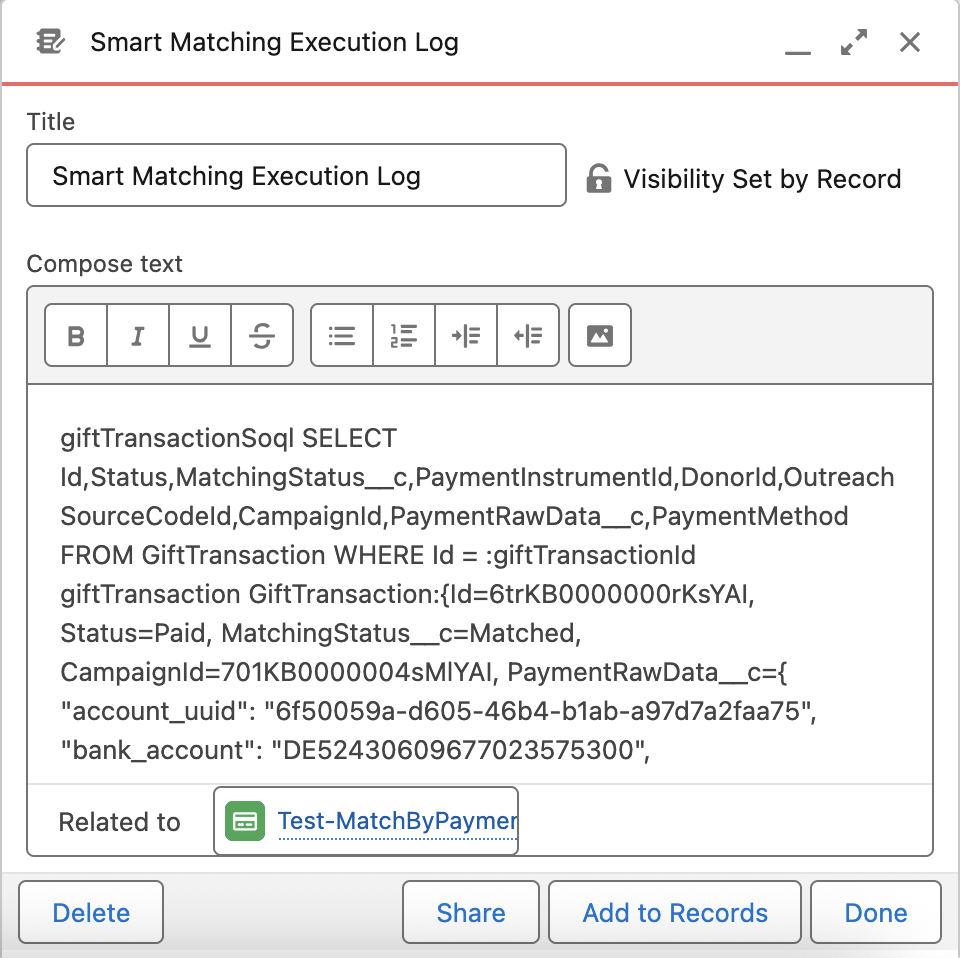Screen dimensions: 960x958
Task: Edit the Title input field
Action: pyautogui.click(x=296, y=177)
